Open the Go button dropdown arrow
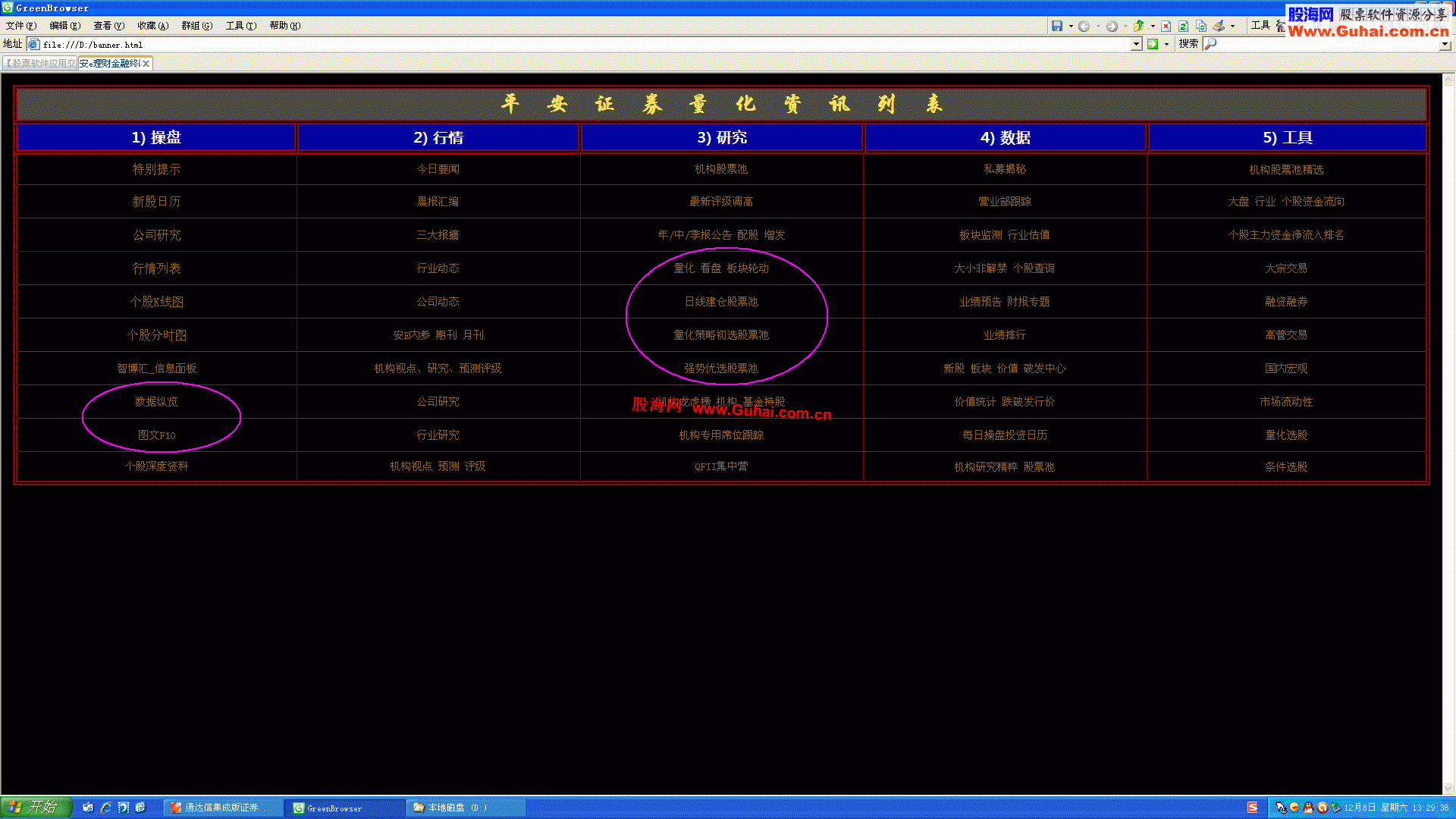Viewport: 1456px width, 819px height. [1166, 44]
